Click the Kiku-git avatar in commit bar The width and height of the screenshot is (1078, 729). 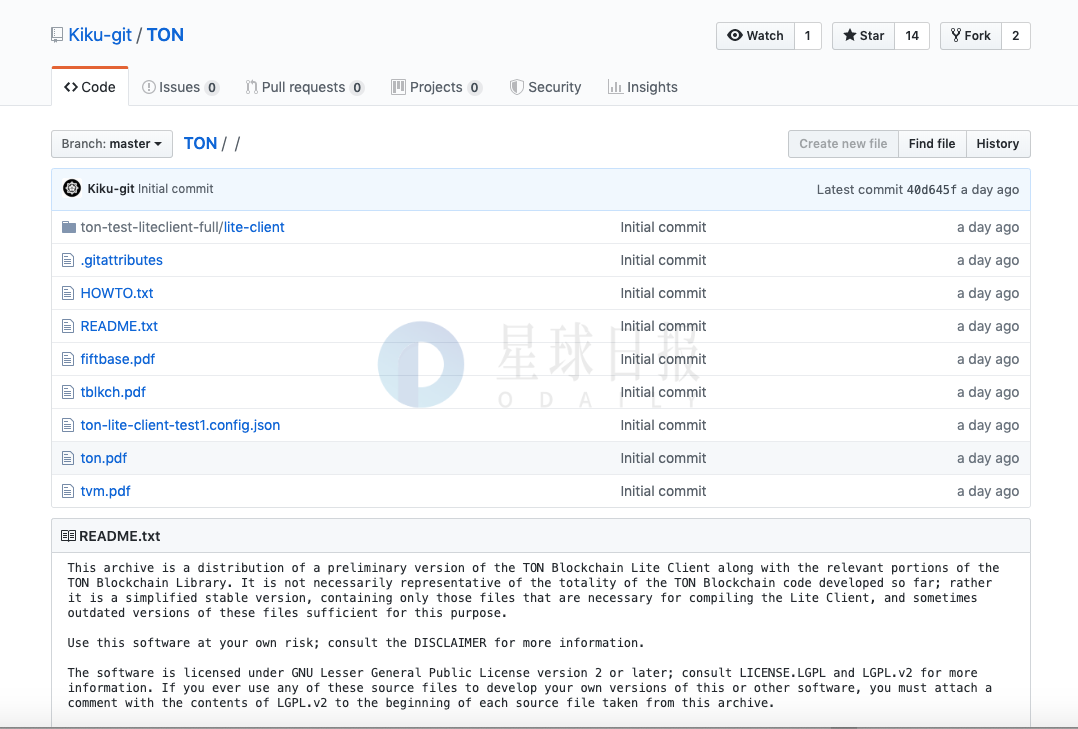point(72,188)
